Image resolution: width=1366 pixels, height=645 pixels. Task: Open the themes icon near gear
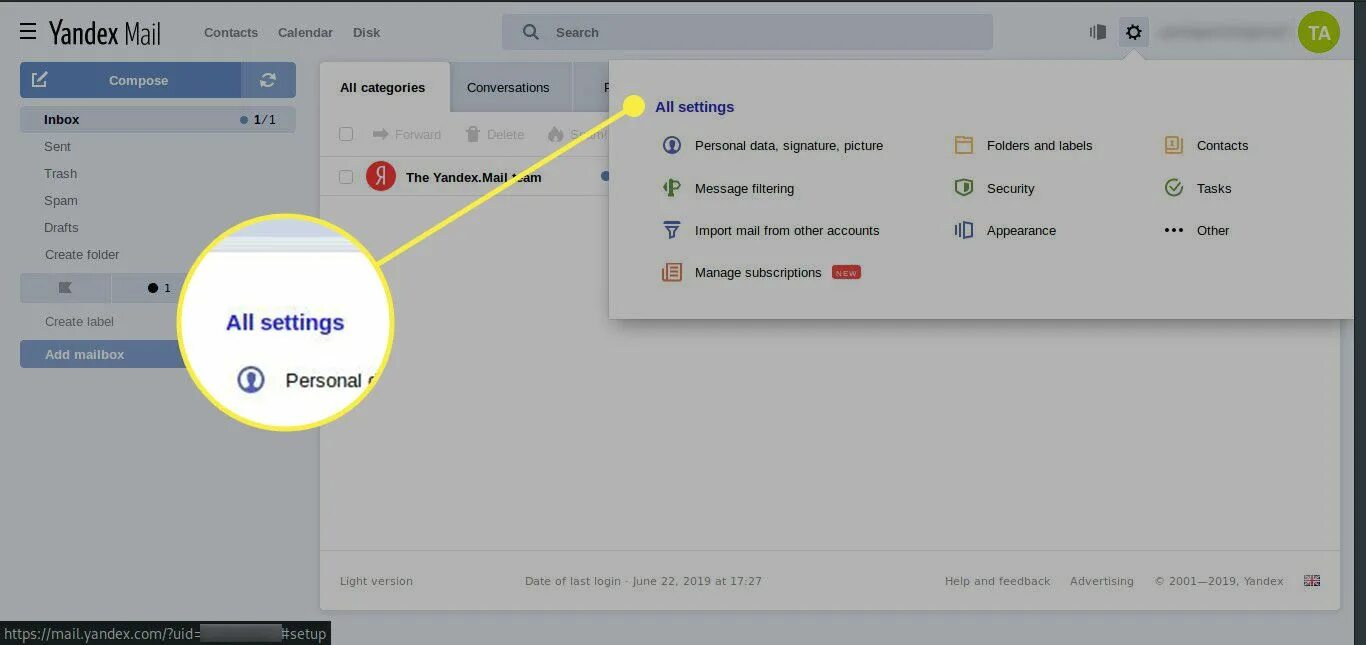pos(1098,32)
